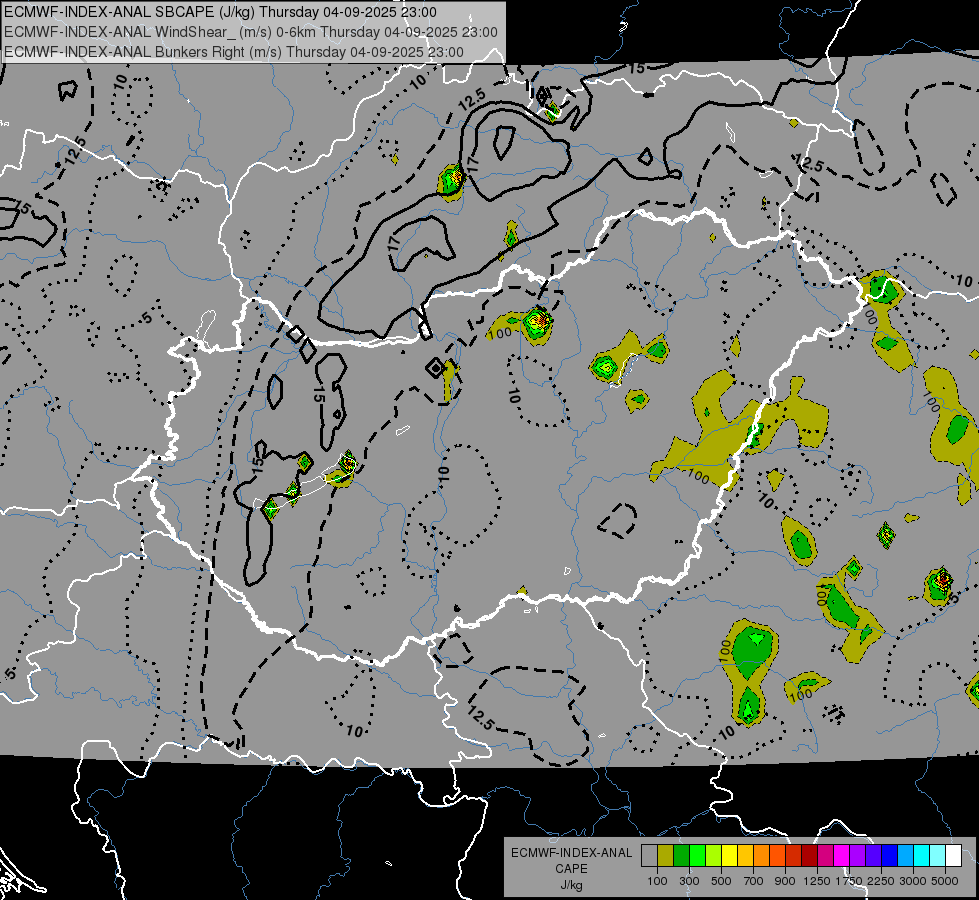Image resolution: width=979 pixels, height=900 pixels.
Task: Select the lime yellow-green legend swatch
Action: point(713,856)
